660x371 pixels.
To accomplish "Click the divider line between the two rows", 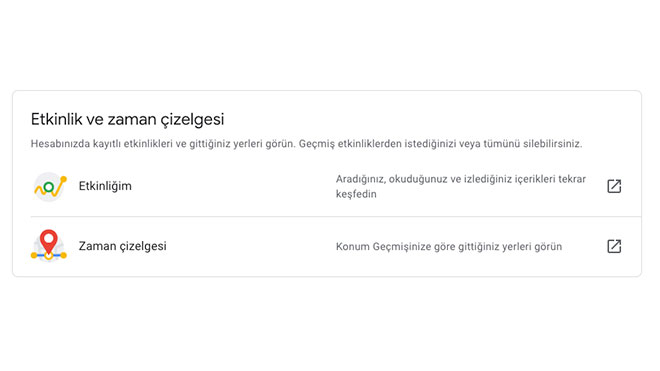I will click(x=336, y=217).
